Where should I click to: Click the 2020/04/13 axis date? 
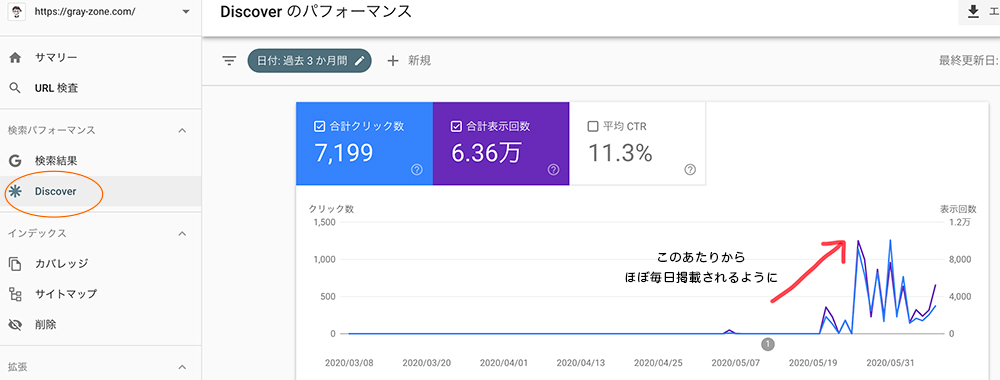pos(580,363)
